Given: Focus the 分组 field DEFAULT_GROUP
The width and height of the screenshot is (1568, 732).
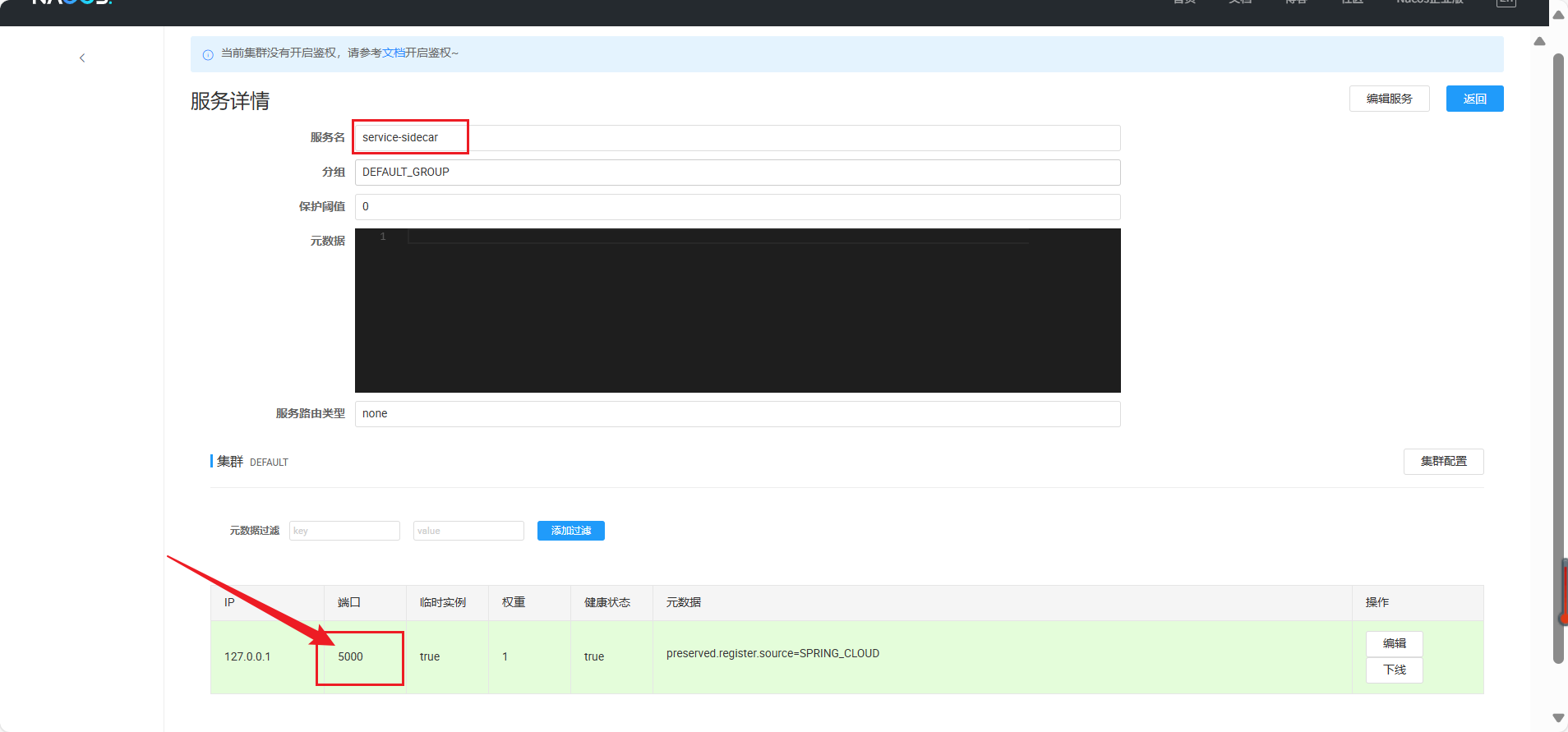Looking at the screenshot, I should click(x=737, y=173).
